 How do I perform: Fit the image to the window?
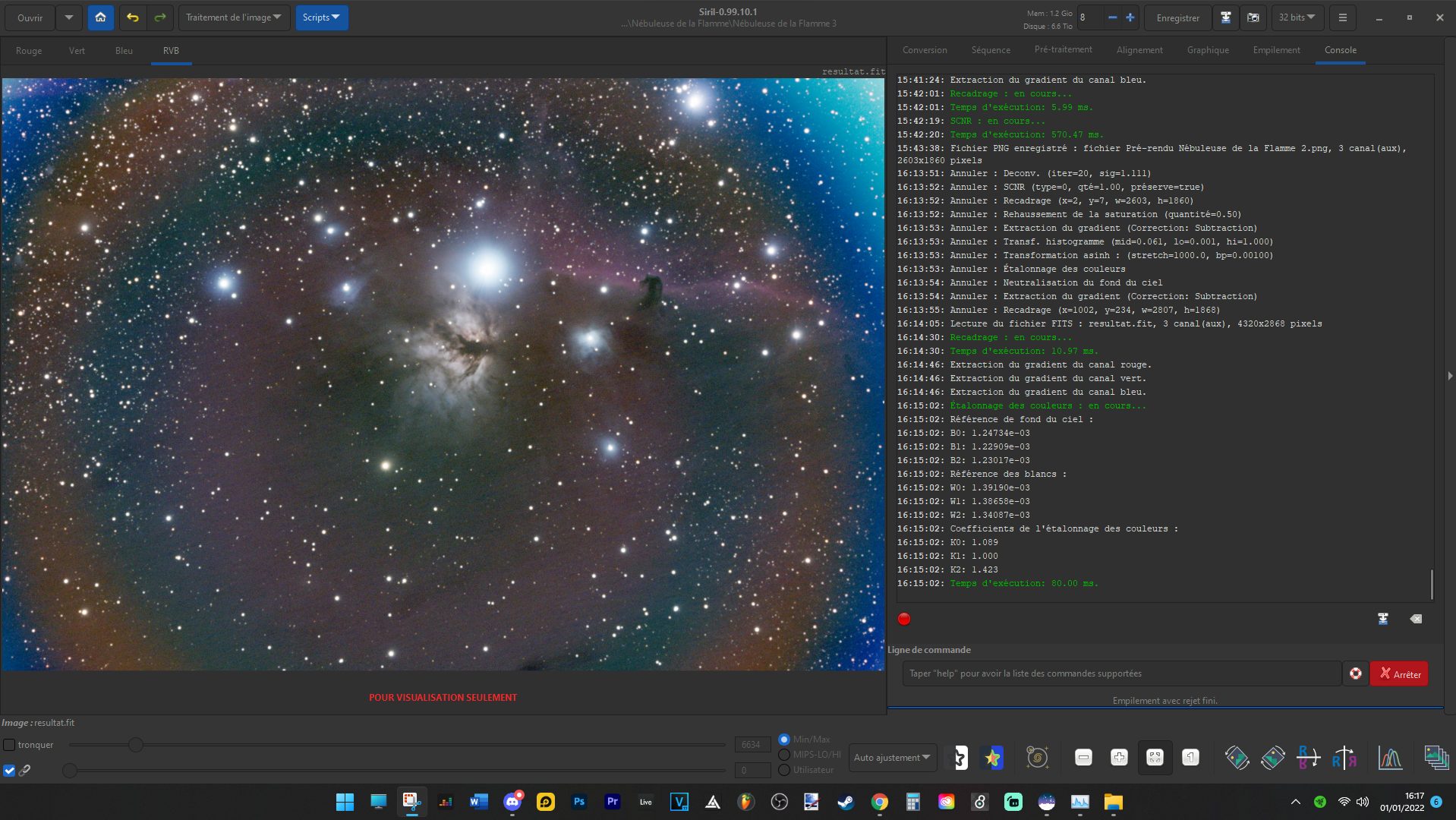point(1155,758)
